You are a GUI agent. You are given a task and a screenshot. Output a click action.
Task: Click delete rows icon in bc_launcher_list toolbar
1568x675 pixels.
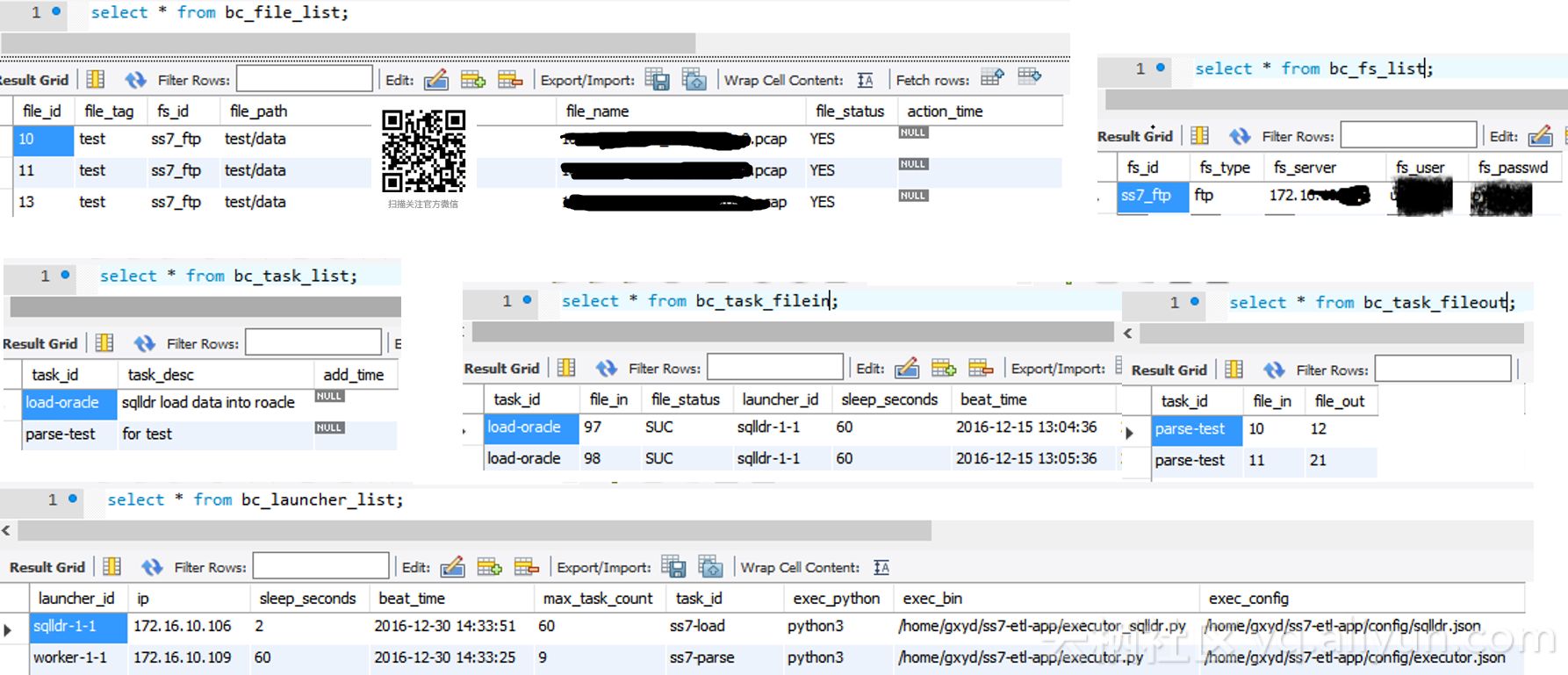point(526,567)
